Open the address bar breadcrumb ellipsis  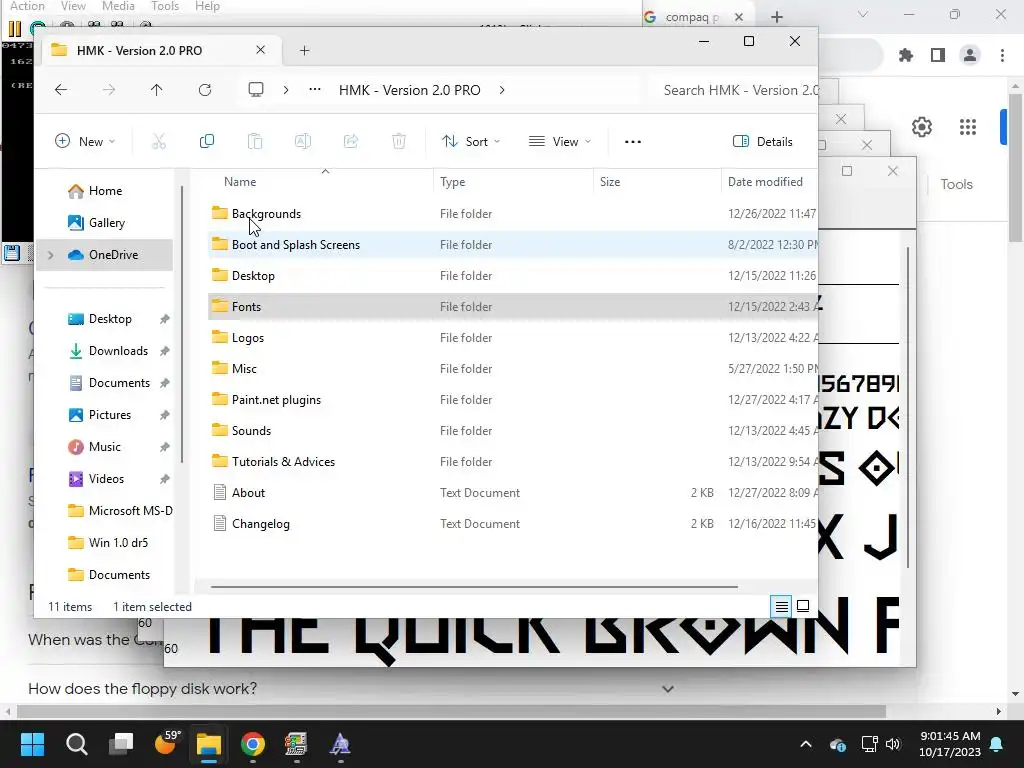pos(315,90)
